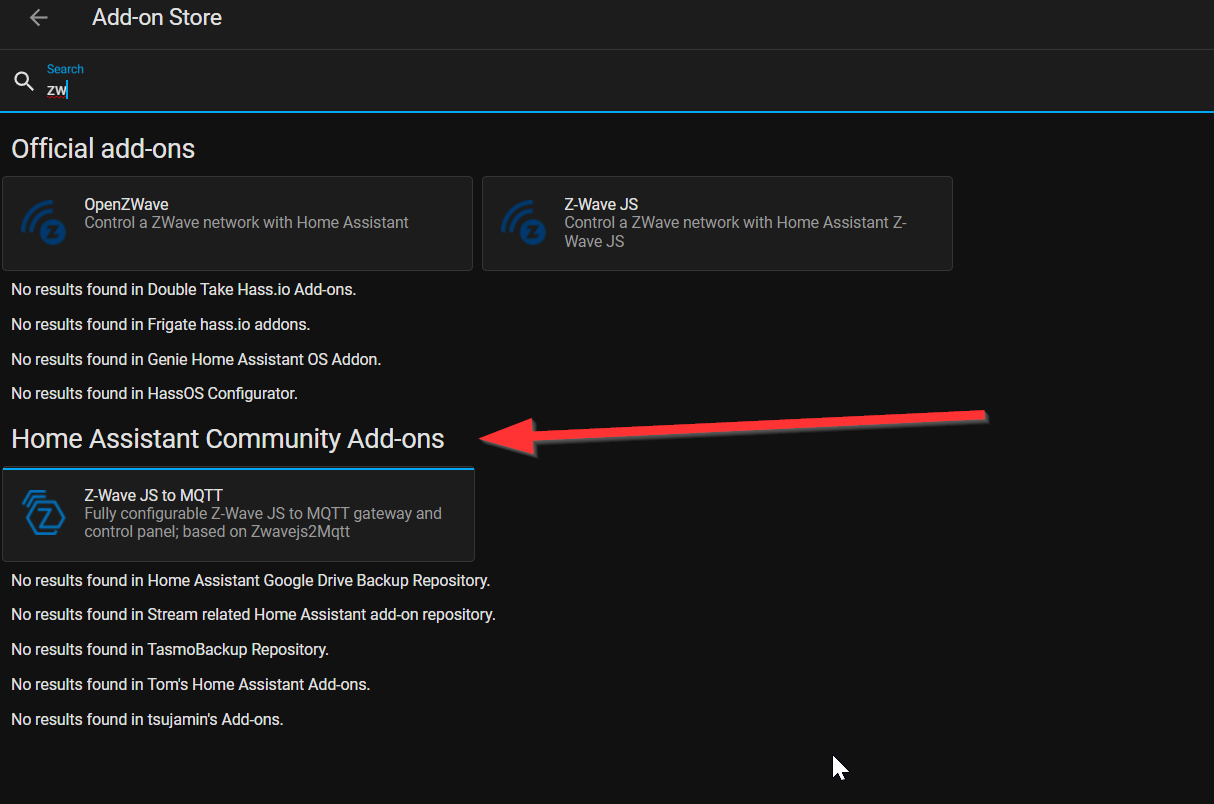Open the OpenZWave add-on card
The image size is (1214, 804).
pyautogui.click(x=237, y=223)
